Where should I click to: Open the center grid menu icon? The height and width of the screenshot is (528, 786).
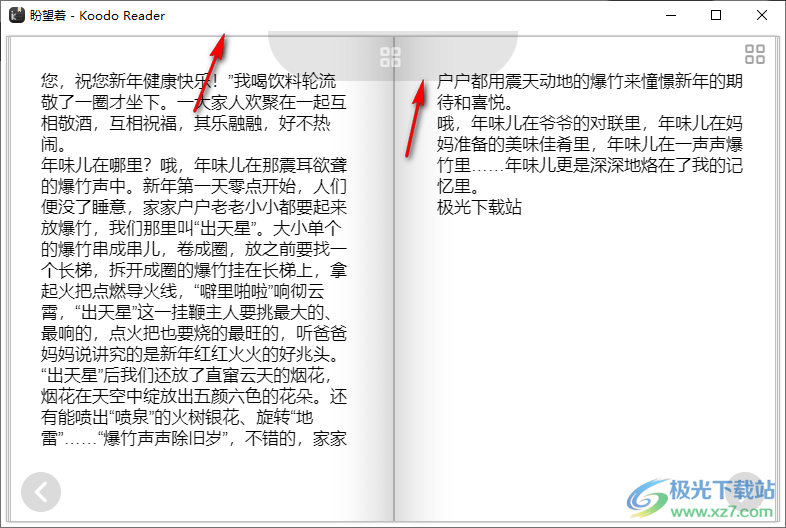coord(390,57)
